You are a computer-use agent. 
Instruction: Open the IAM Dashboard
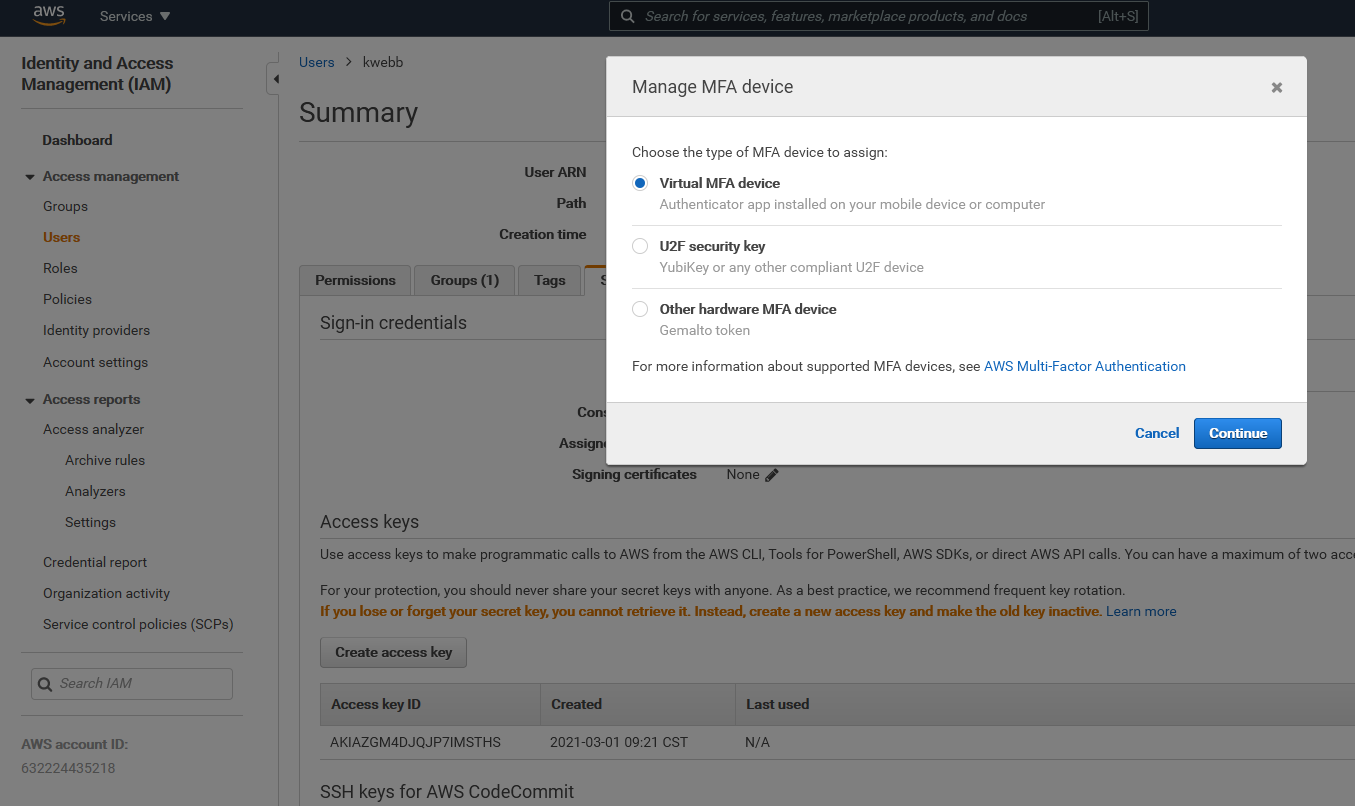click(x=77, y=140)
